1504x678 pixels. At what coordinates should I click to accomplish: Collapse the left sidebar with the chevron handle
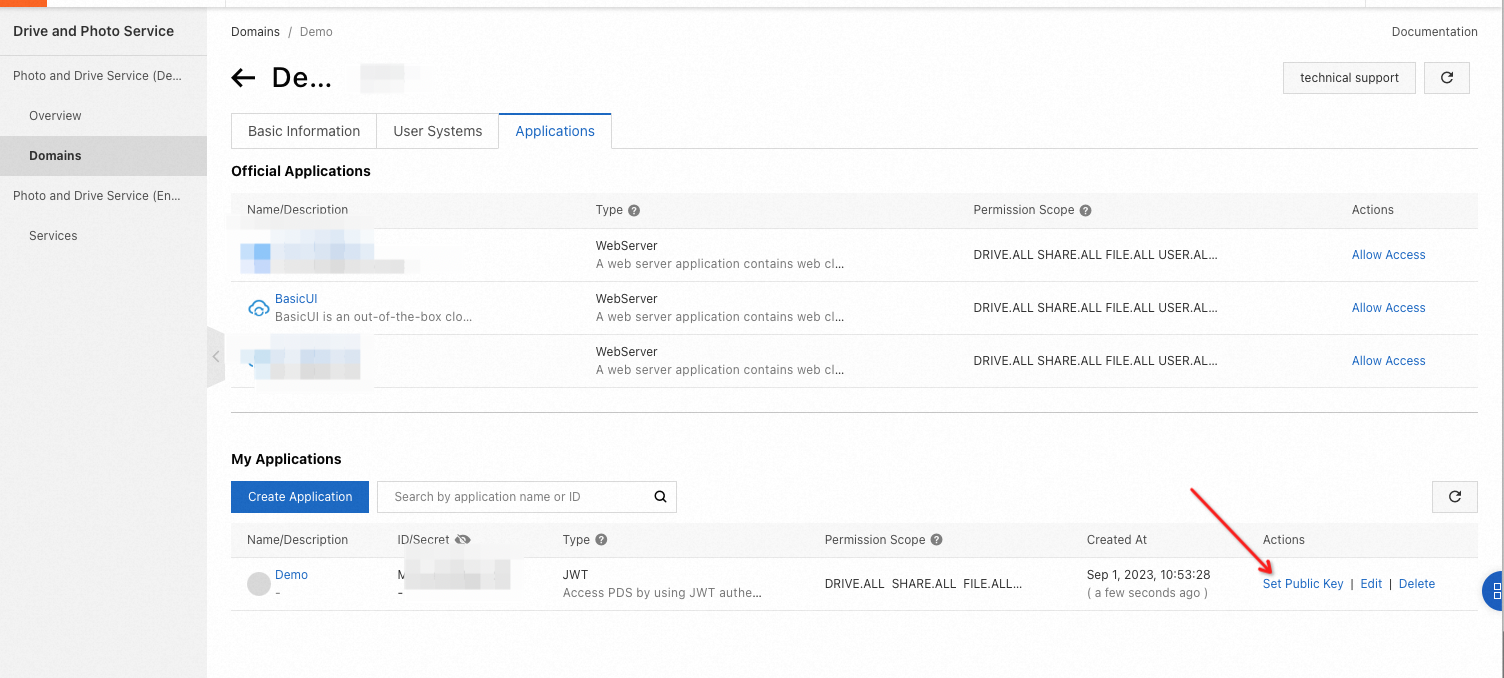tap(216, 357)
